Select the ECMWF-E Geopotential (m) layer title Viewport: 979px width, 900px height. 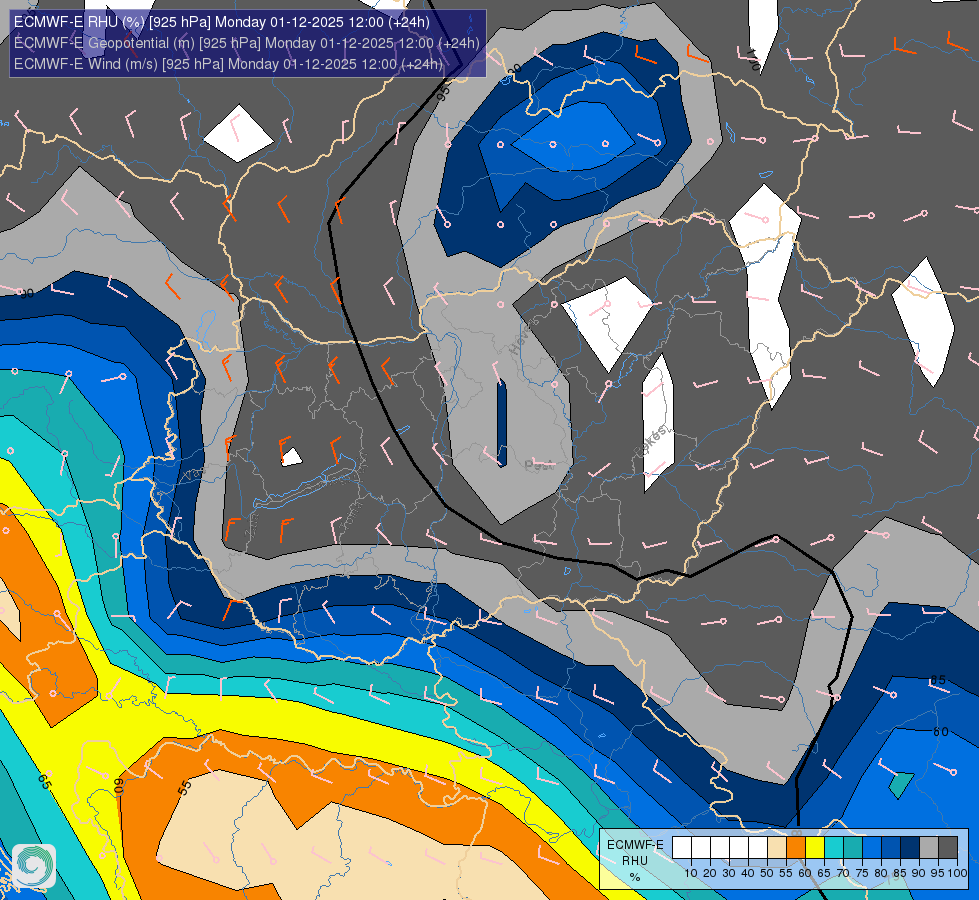pos(247,42)
